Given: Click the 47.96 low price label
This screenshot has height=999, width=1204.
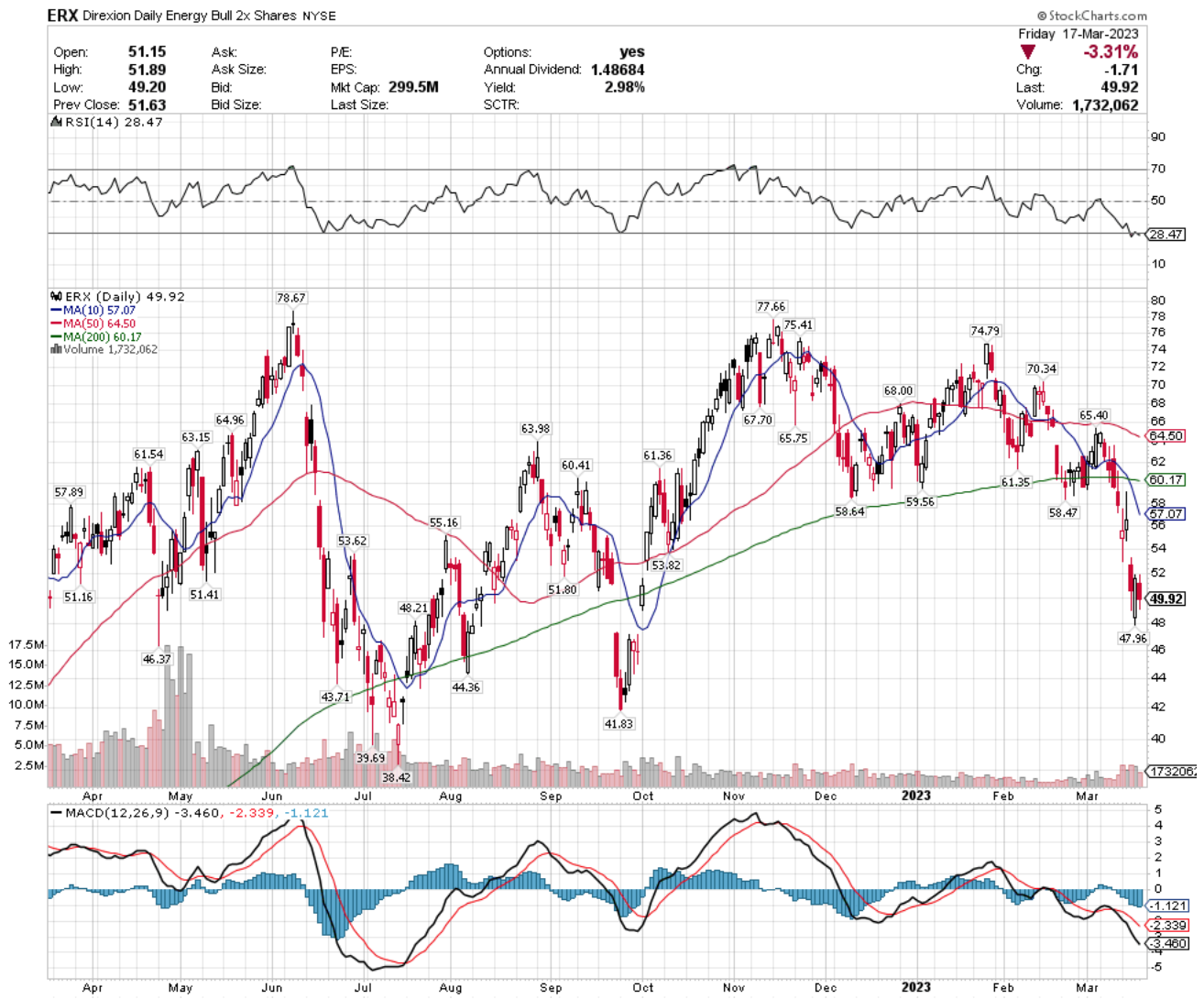Looking at the screenshot, I should pos(1133,638).
